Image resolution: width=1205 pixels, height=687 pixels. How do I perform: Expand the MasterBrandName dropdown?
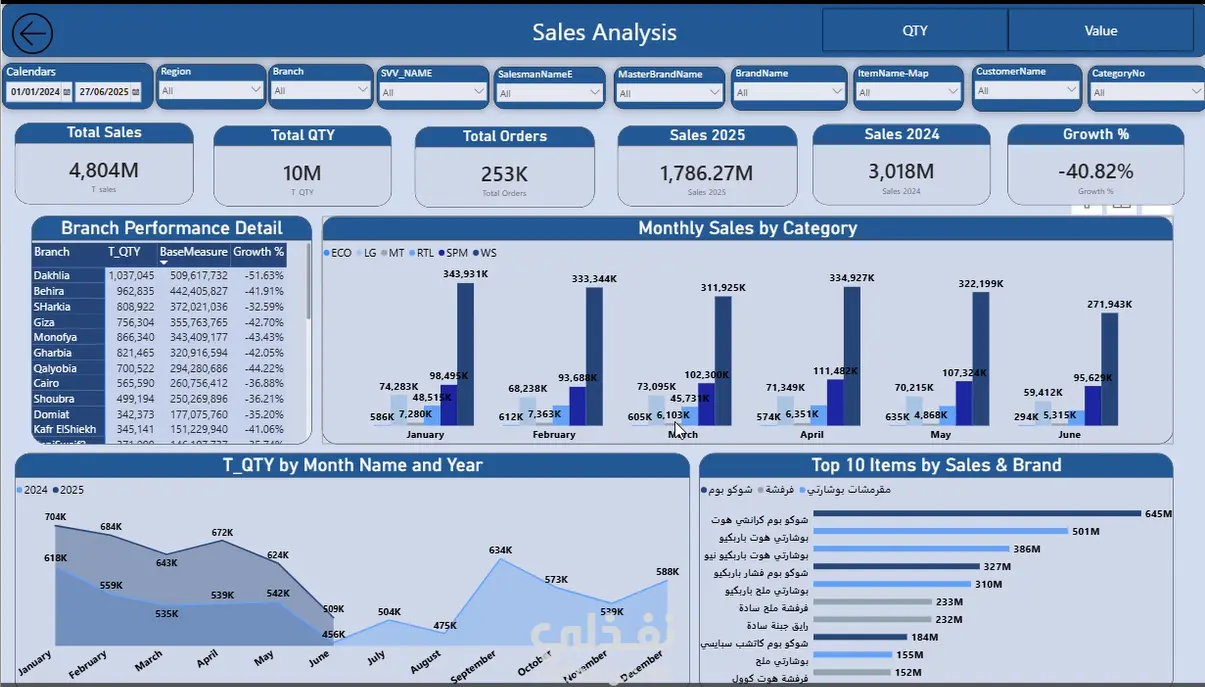click(669, 93)
